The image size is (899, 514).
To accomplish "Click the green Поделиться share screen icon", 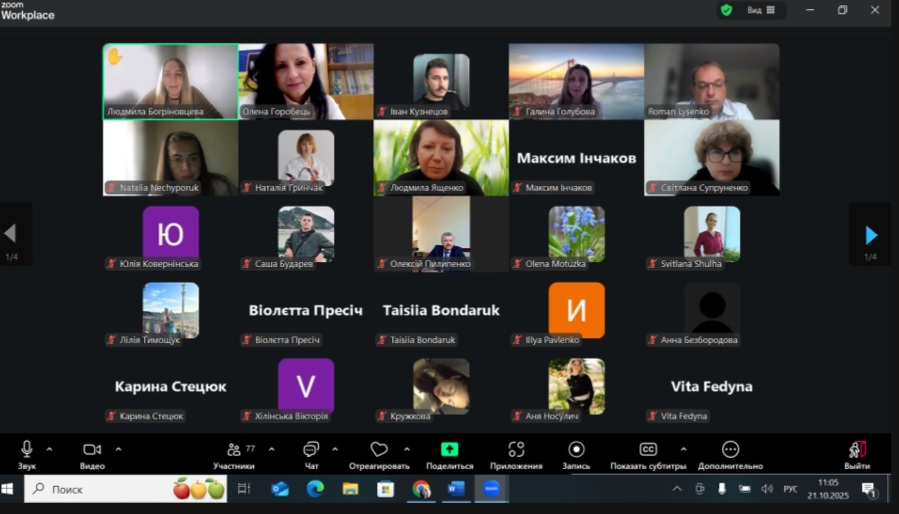I will point(449,450).
